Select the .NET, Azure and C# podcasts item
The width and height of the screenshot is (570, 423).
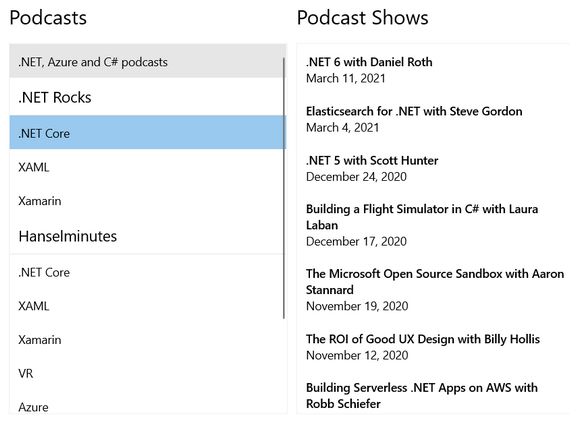pos(147,61)
